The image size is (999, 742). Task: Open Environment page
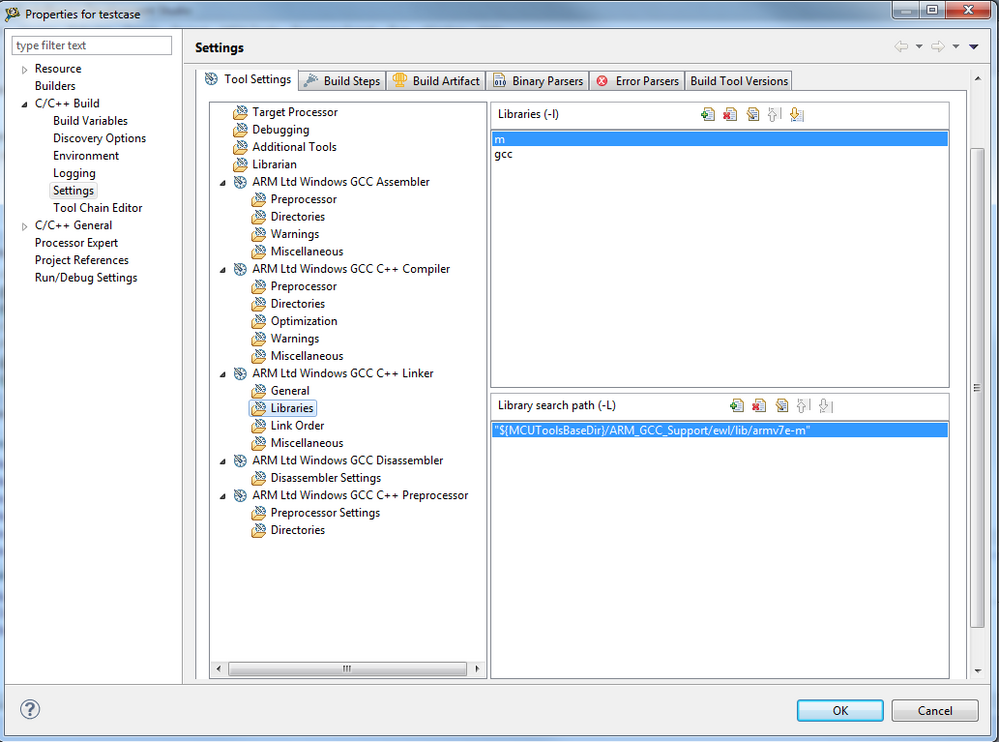(x=86, y=155)
